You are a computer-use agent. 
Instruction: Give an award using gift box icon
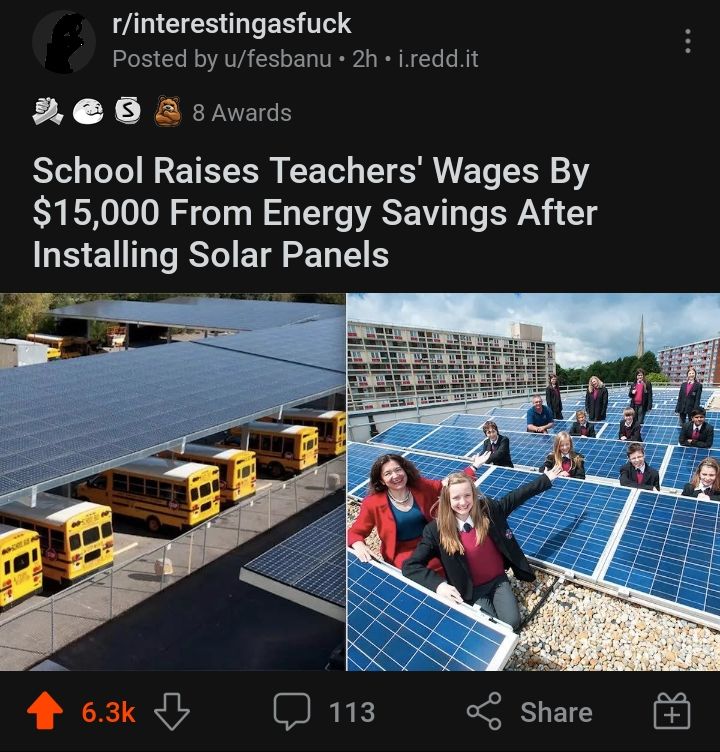[x=672, y=711]
